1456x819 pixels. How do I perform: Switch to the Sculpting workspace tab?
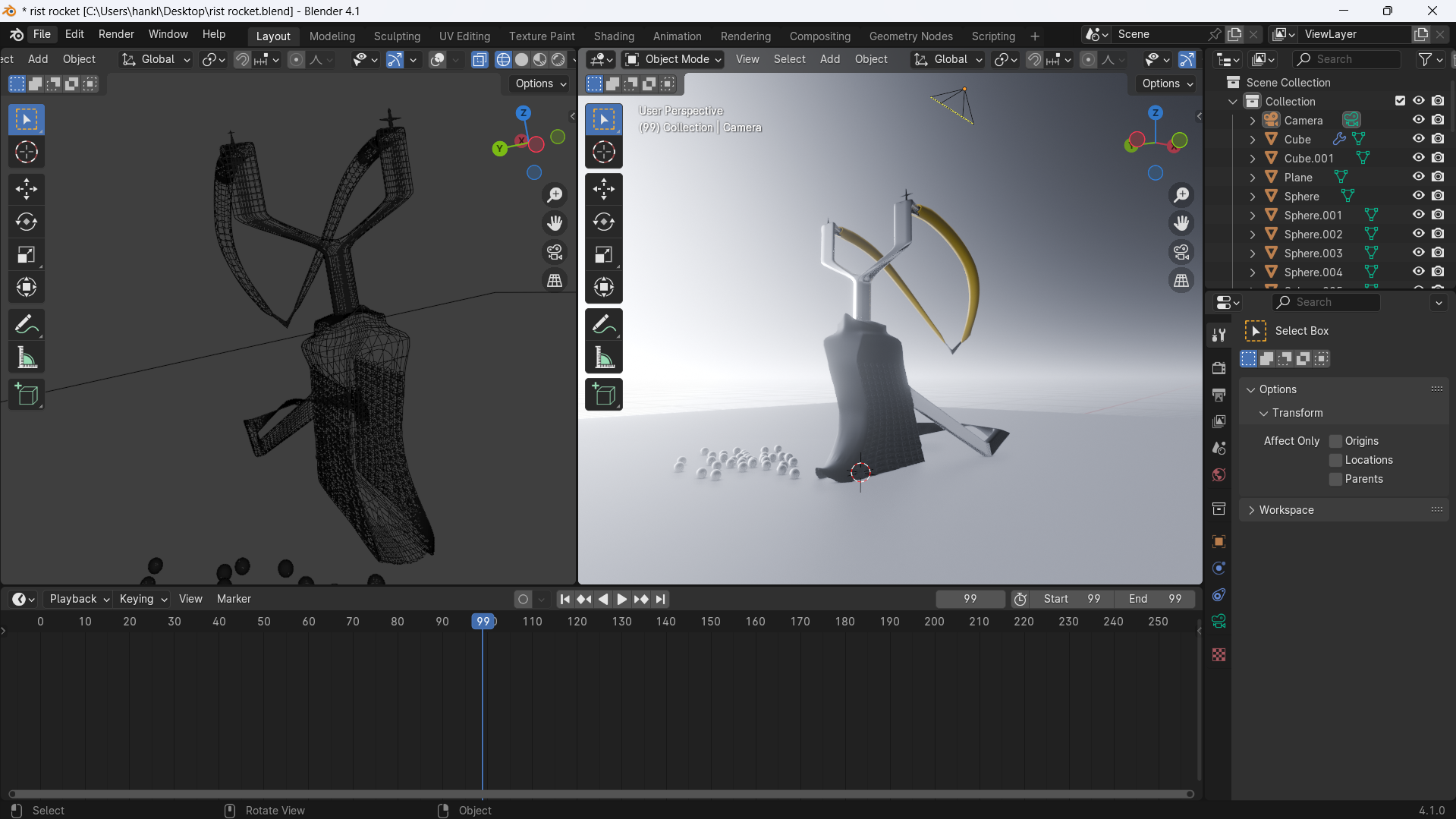click(x=397, y=36)
